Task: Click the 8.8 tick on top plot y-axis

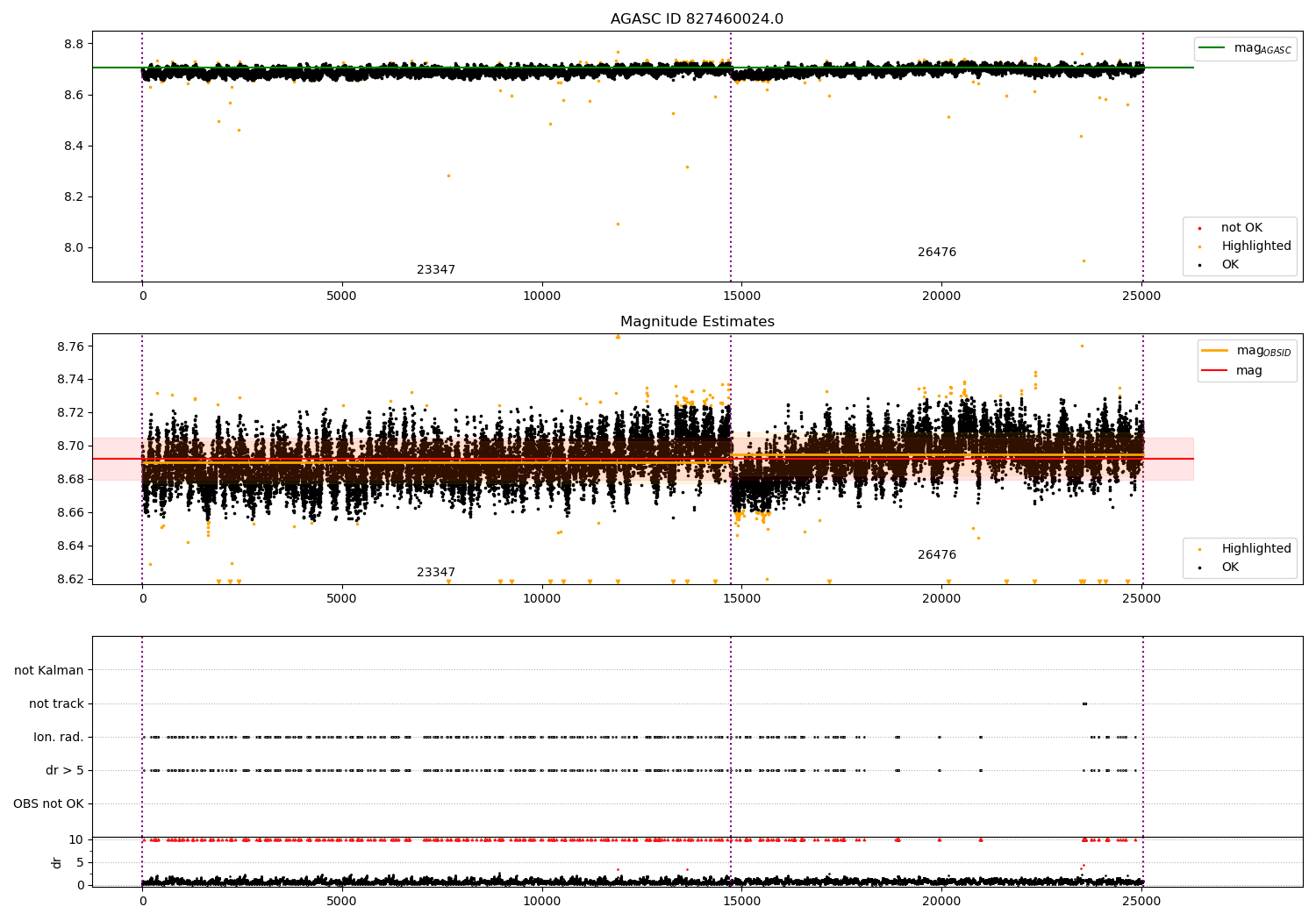Action: click(x=74, y=44)
